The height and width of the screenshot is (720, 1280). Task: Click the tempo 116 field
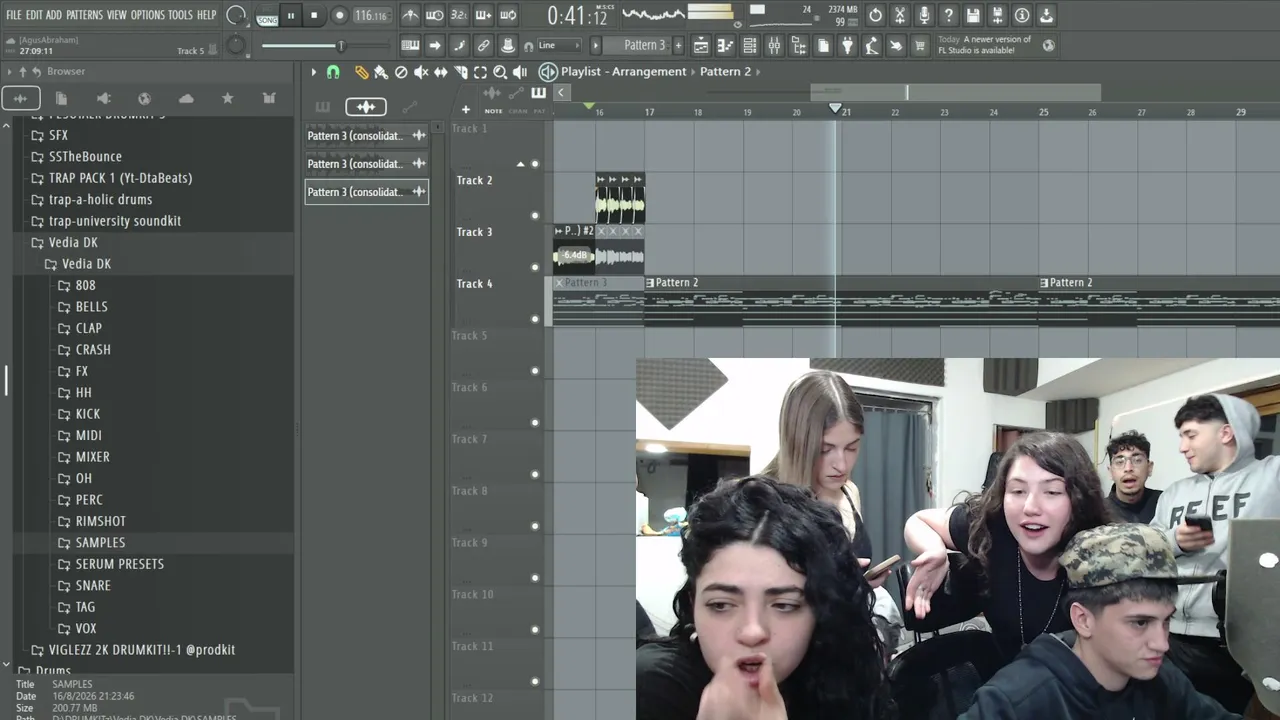pyautogui.click(x=371, y=15)
